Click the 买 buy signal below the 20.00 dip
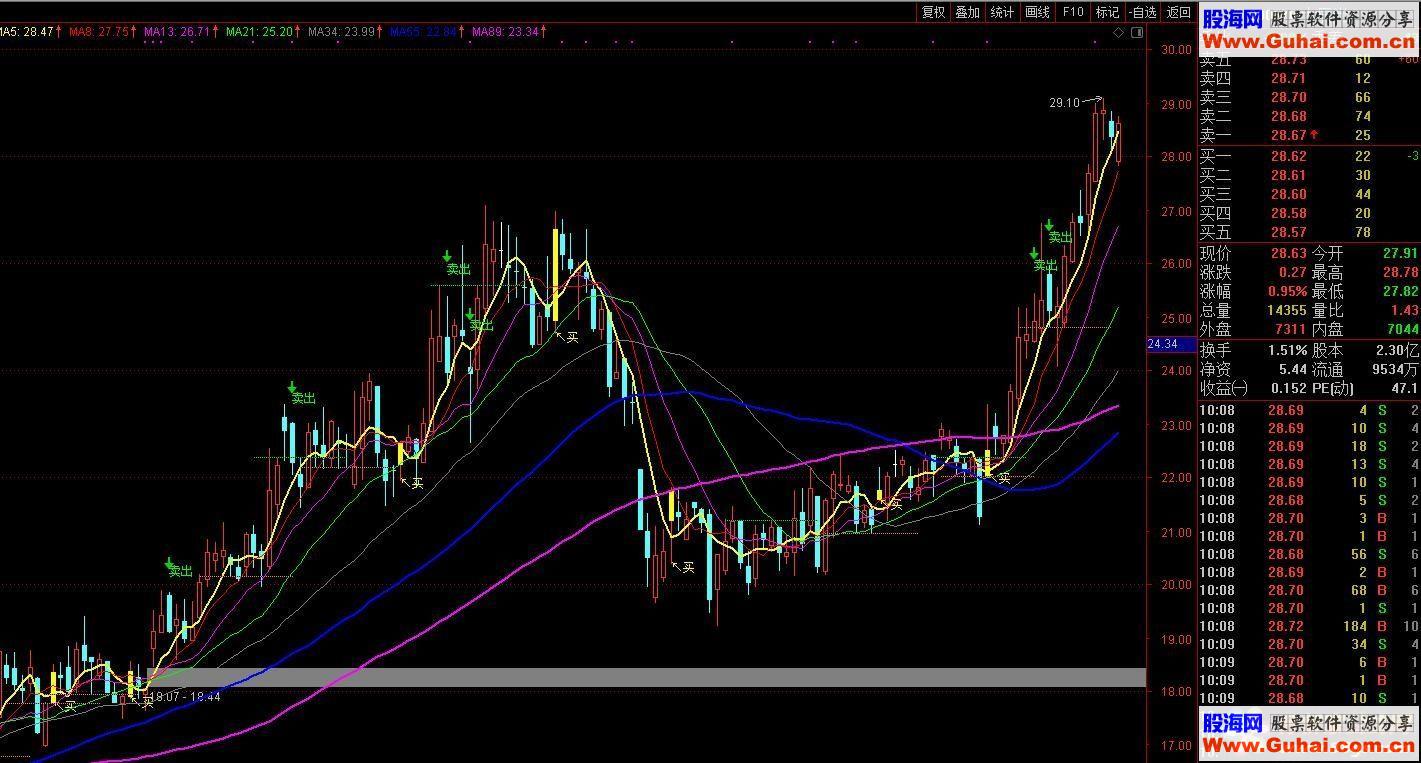Viewport: 1421px width, 763px height. point(688,567)
